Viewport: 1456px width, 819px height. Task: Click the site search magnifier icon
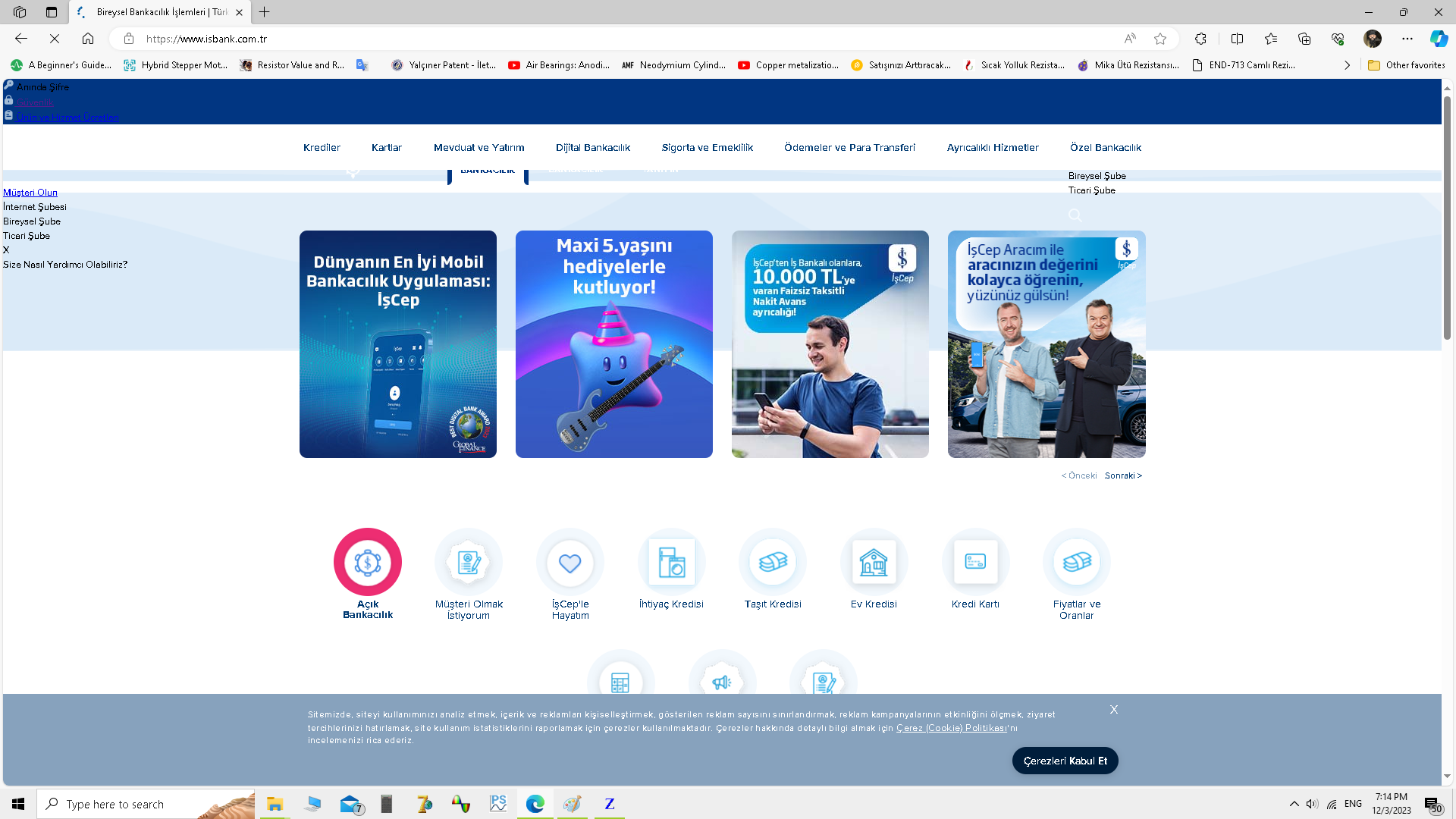tap(1075, 215)
